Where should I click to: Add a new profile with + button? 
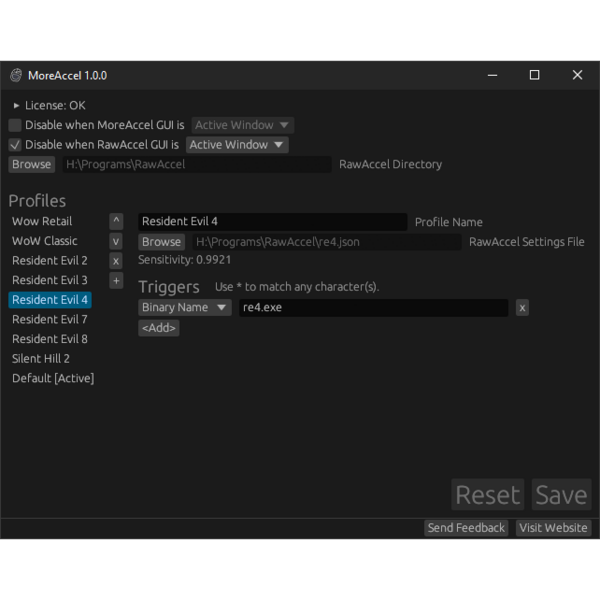click(x=116, y=280)
